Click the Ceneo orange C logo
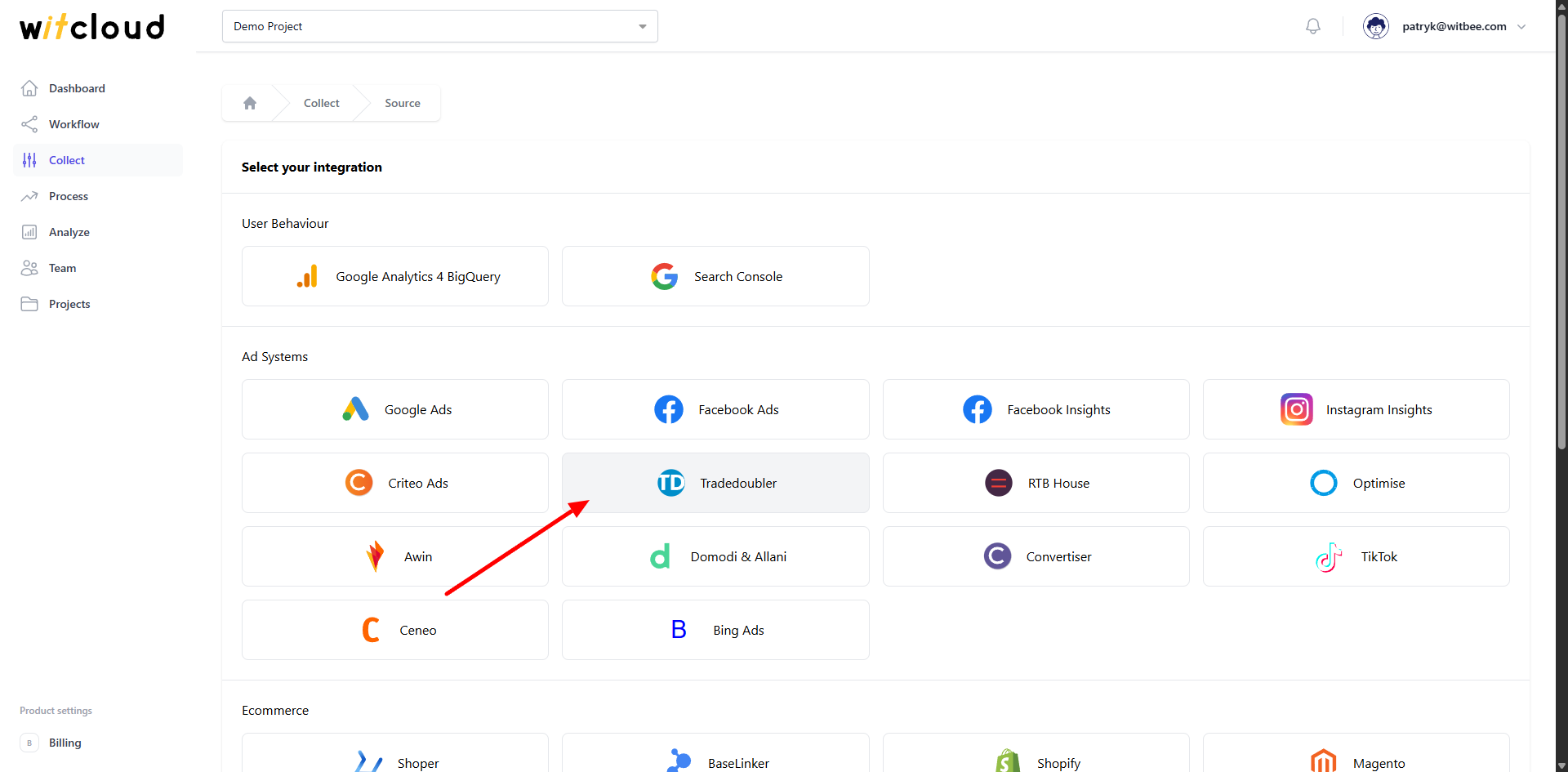The height and width of the screenshot is (772, 1568). point(371,630)
